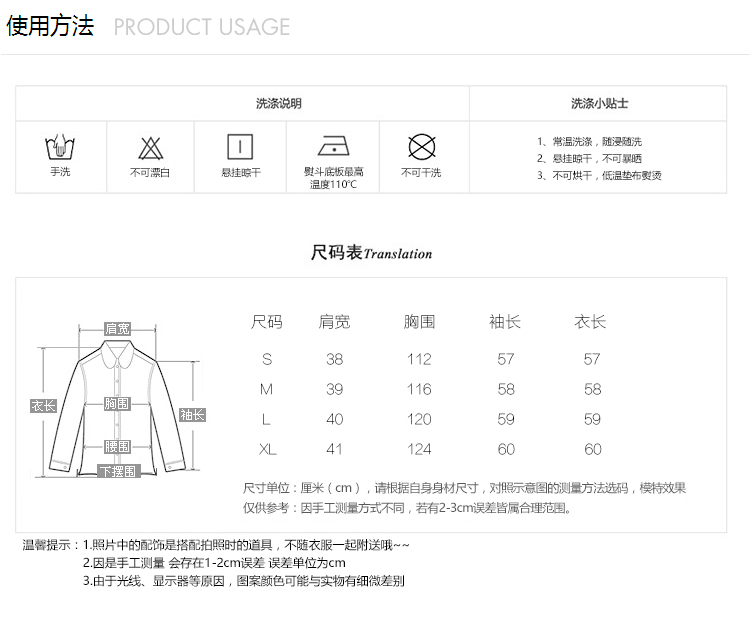The height and width of the screenshot is (617, 750).
Task: Click the 胸围 column header in size chart
Action: (419, 322)
